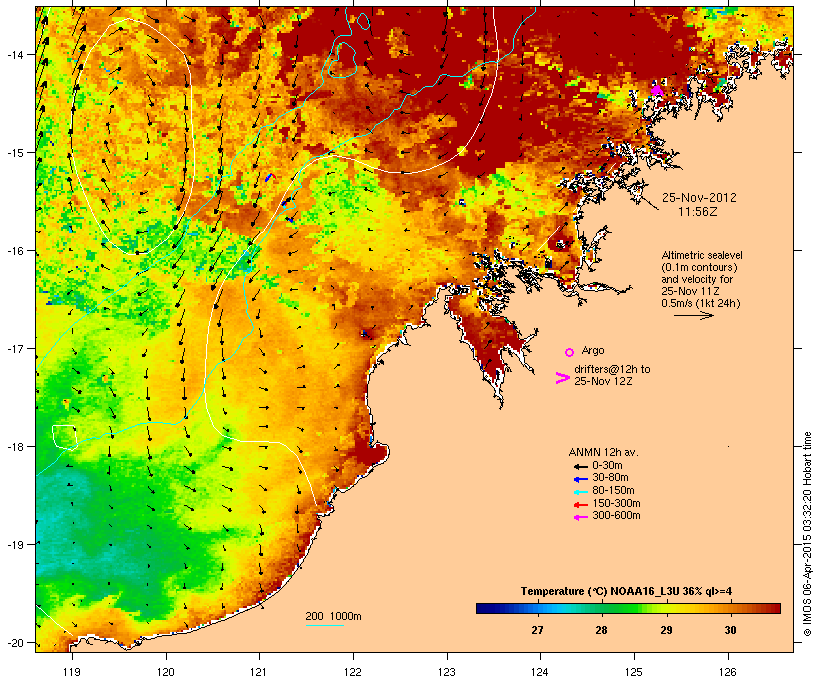Click the longitude axis label 124
Image resolution: width=820 pixels, height=680 pixels.
[540, 672]
